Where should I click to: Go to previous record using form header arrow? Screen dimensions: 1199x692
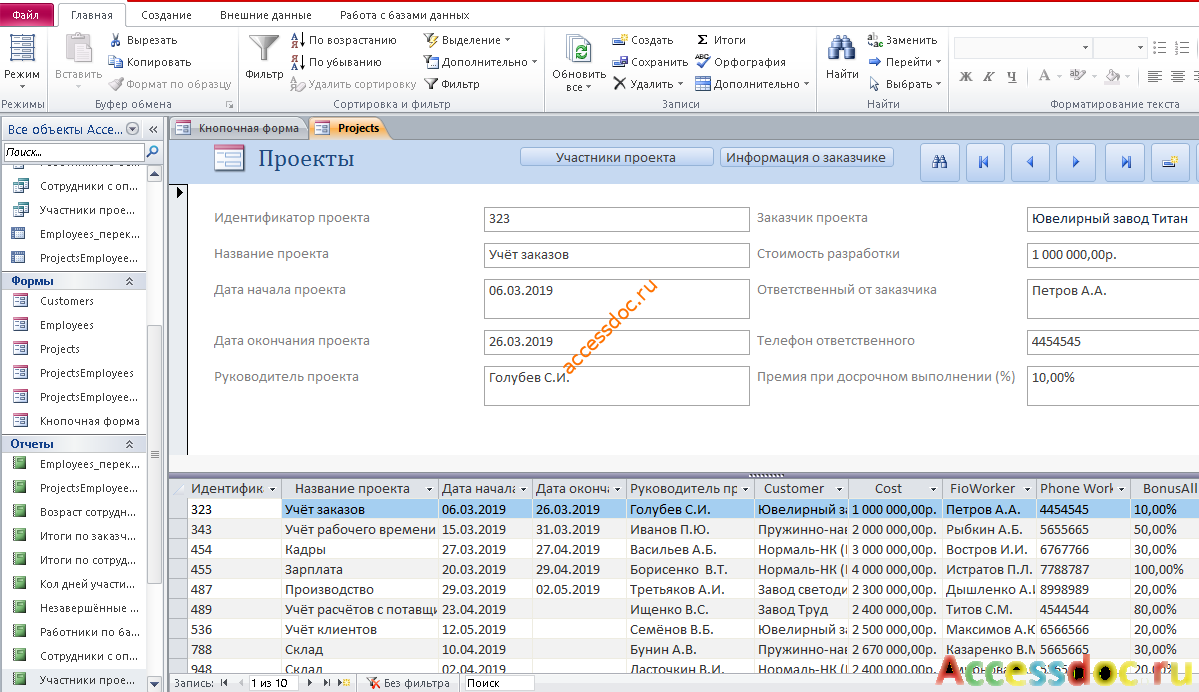click(x=1030, y=161)
